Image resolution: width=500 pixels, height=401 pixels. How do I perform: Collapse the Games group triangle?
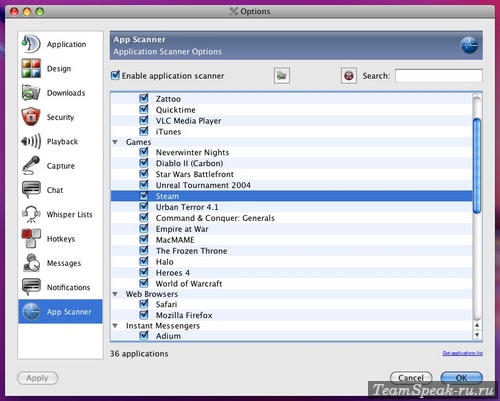click(115, 142)
